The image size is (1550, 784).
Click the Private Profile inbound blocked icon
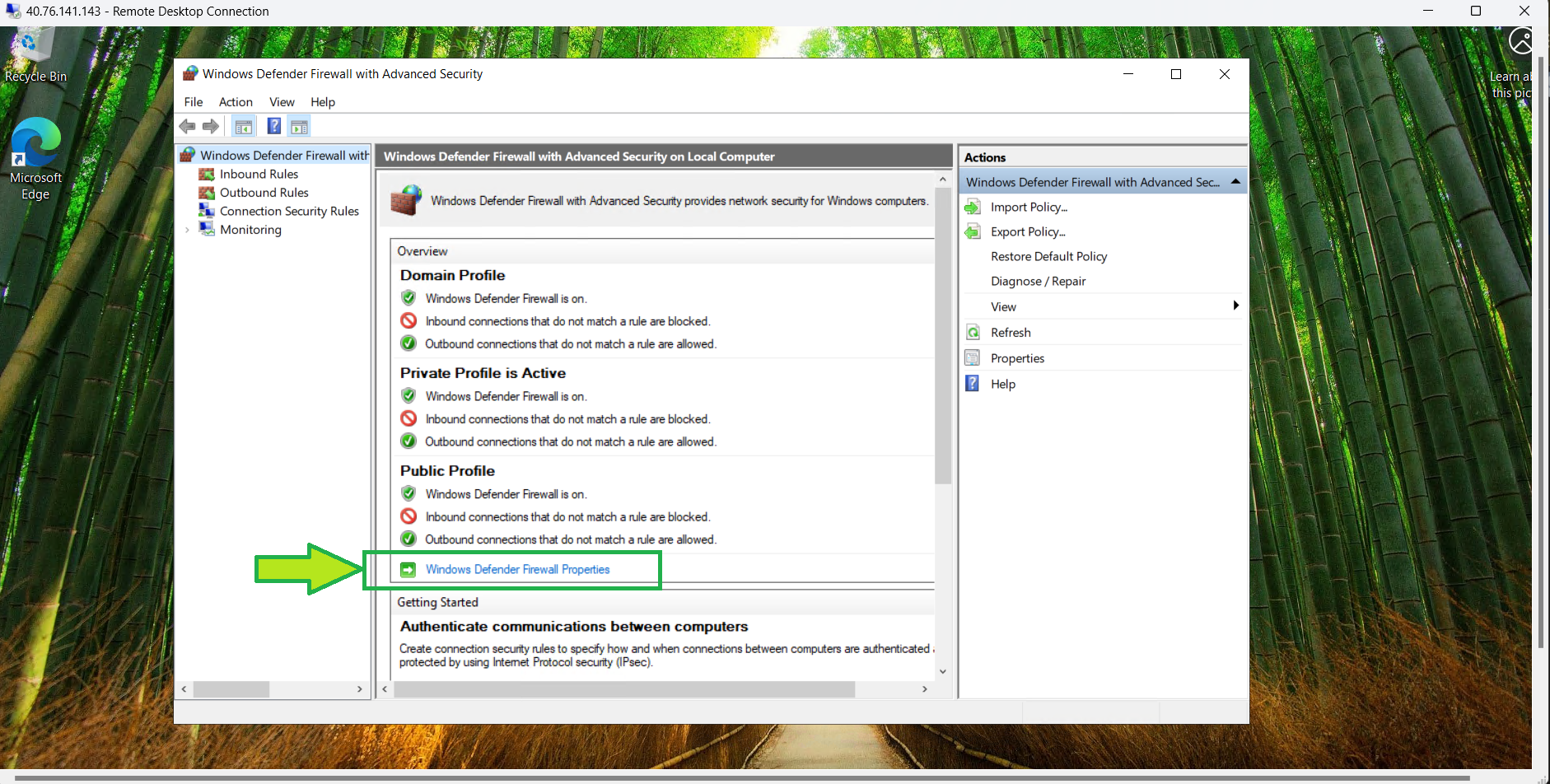click(409, 418)
